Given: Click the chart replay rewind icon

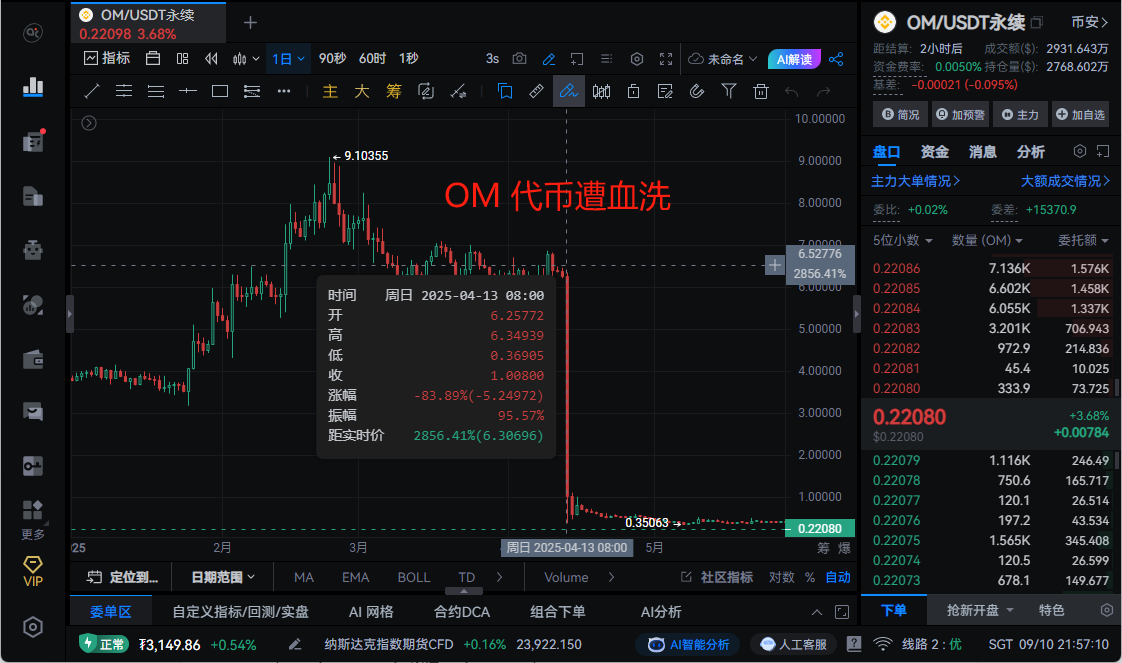Looking at the screenshot, I should (211, 59).
